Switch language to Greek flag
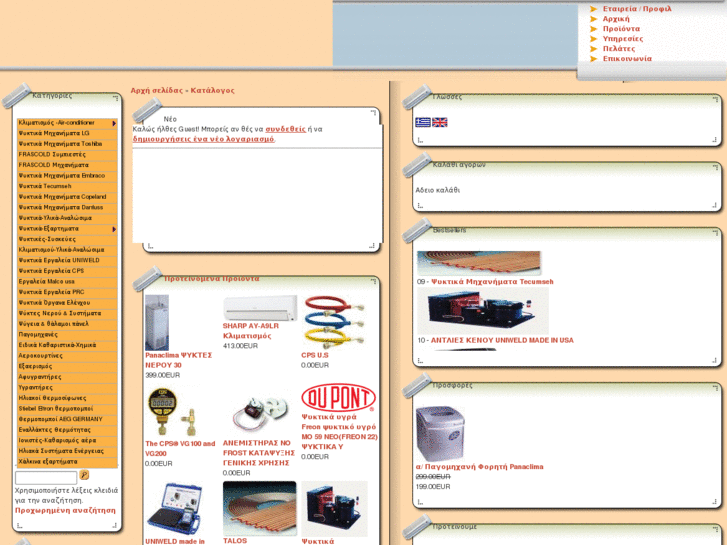This screenshot has height=545, width=727. [x=422, y=122]
